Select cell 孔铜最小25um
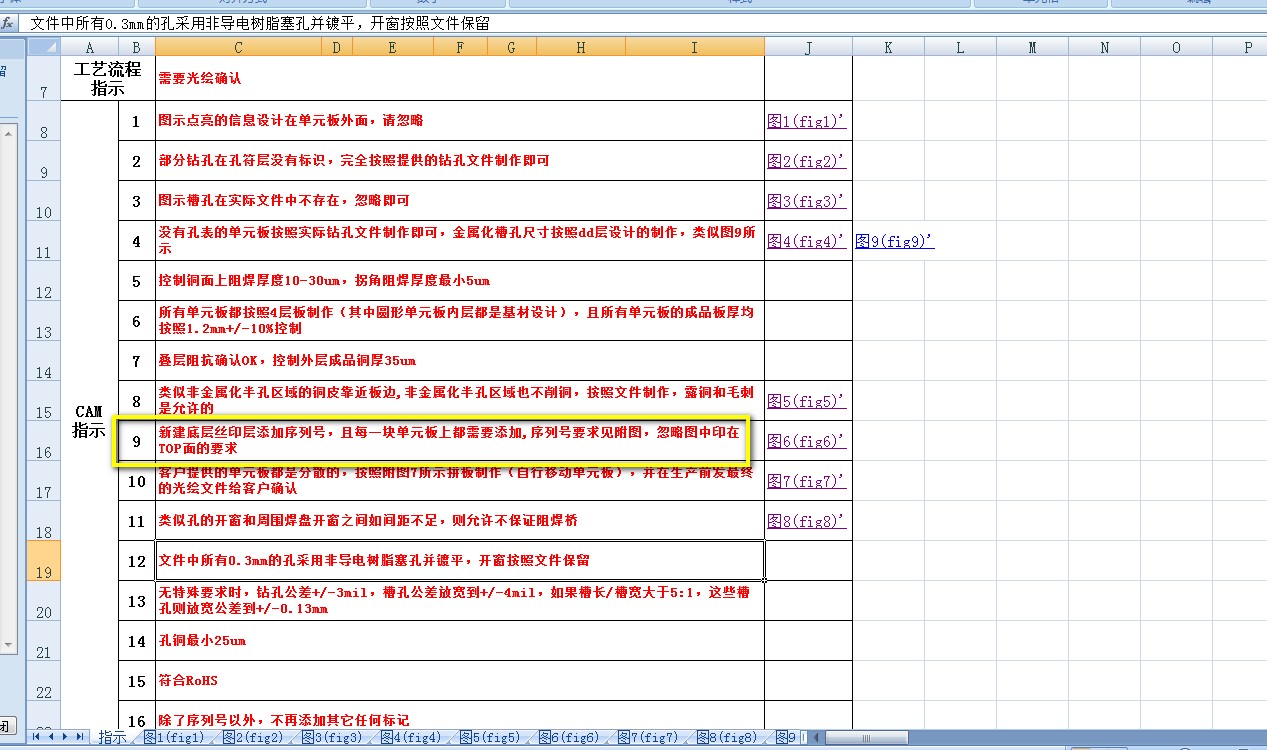 tap(460, 641)
